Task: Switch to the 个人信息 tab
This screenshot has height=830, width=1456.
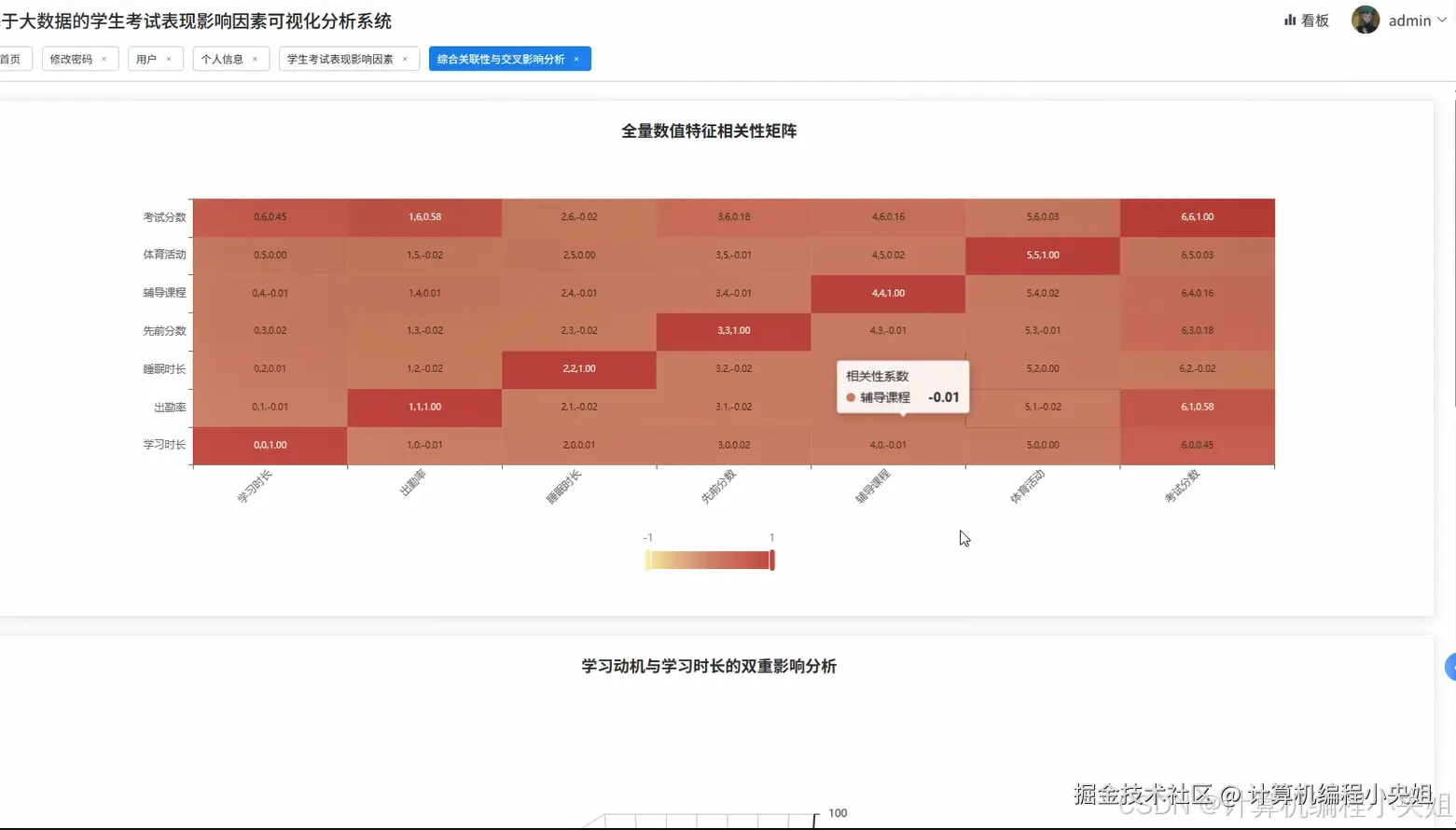Action: 231,59
